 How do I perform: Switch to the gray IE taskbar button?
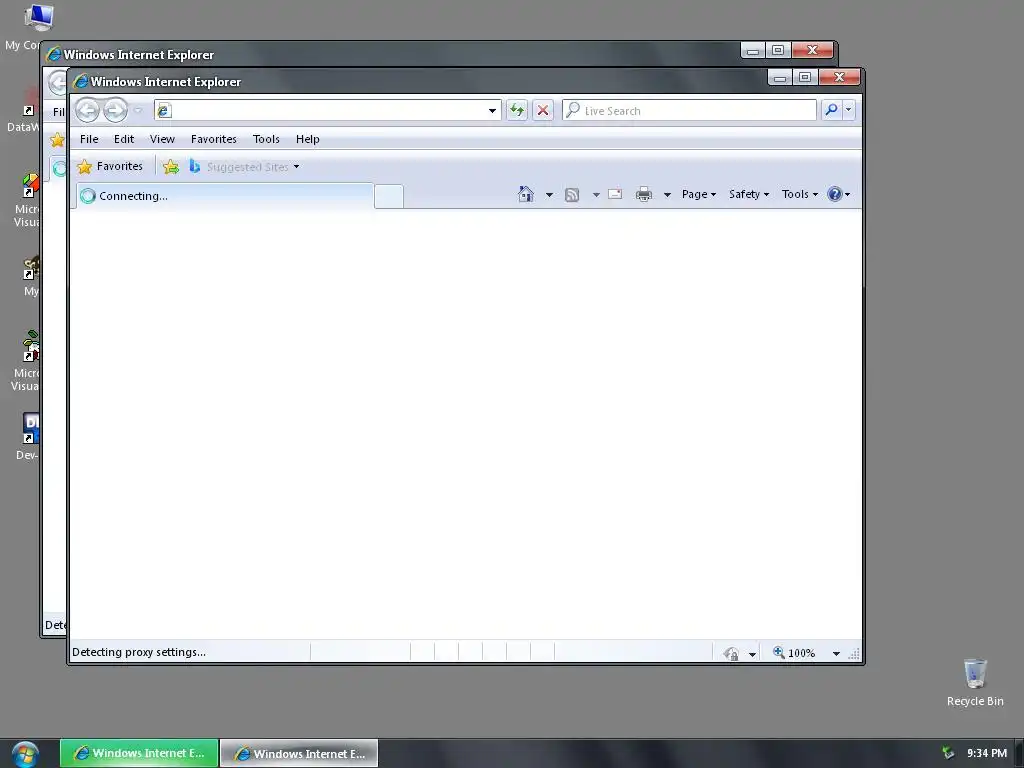coord(299,753)
